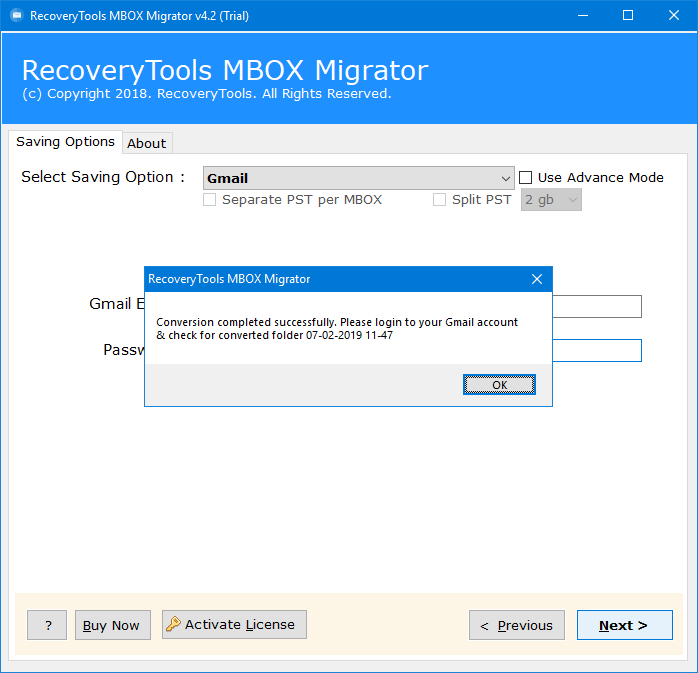Viewport: 698px width, 673px height.
Task: Click the Next button
Action: tap(625, 625)
